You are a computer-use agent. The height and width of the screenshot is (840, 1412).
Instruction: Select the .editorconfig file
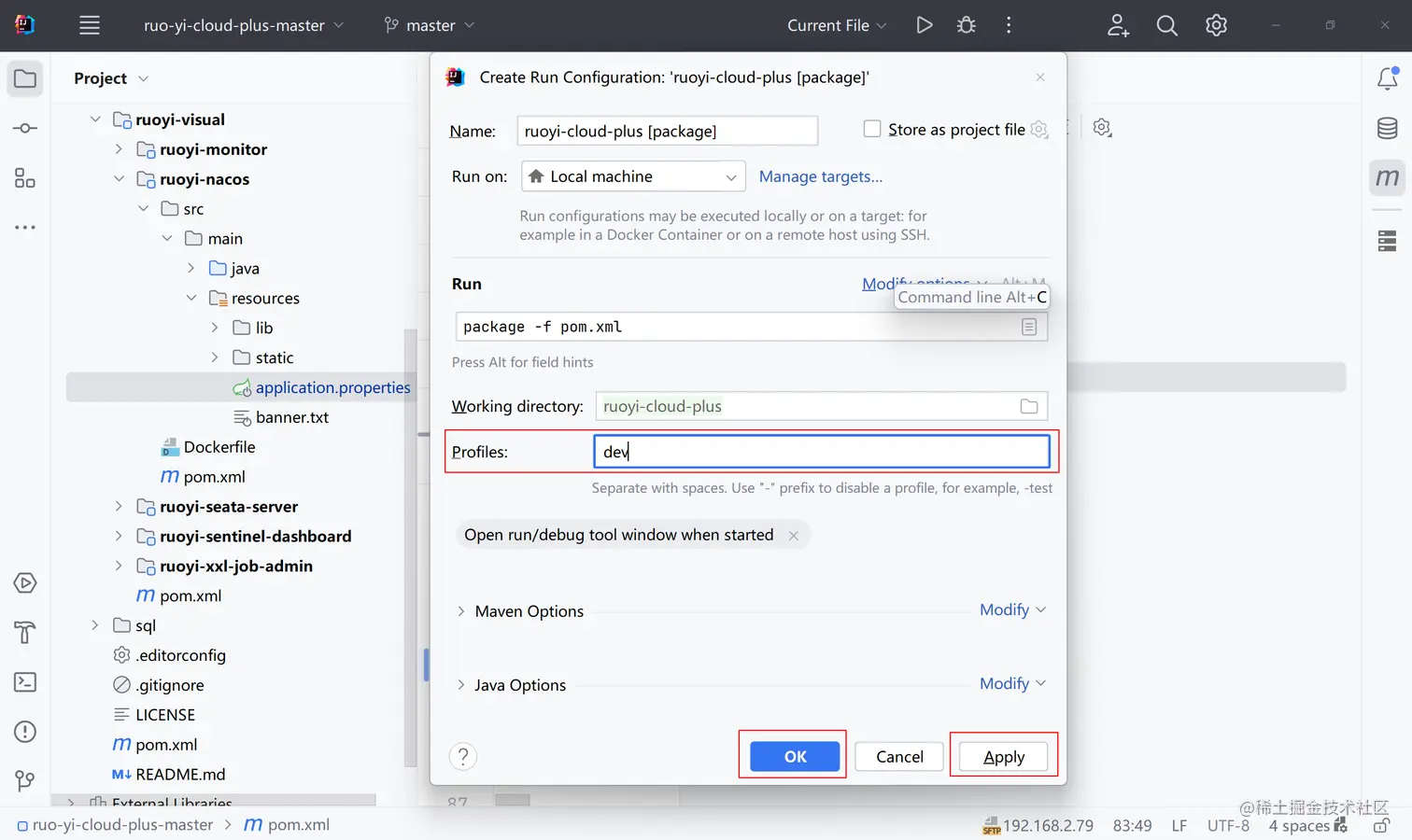(181, 655)
